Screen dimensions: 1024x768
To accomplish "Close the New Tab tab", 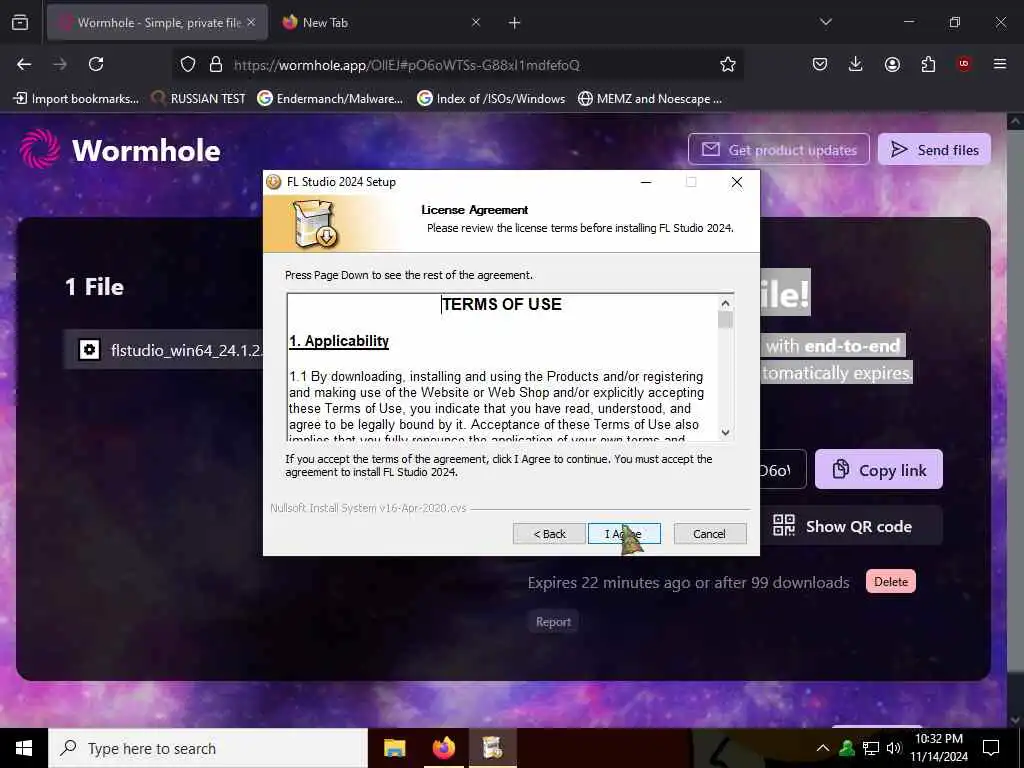I will (476, 23).
